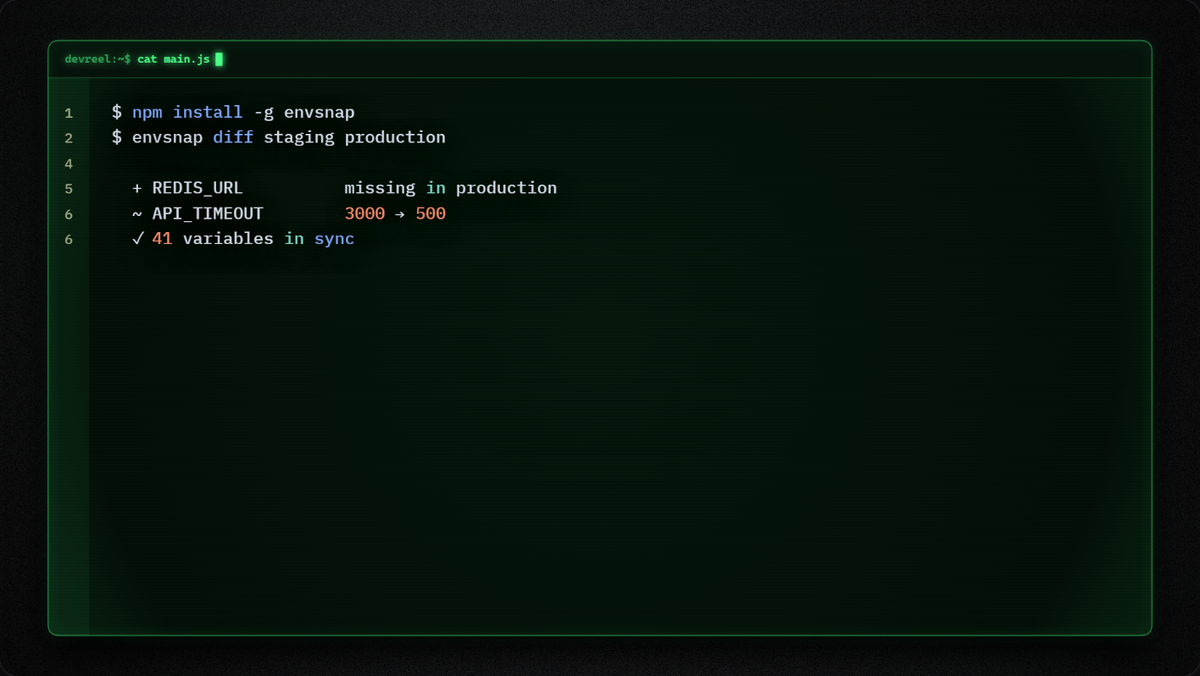Select the word "npm" on line 1
1200x676 pixels.
[x=147, y=112]
